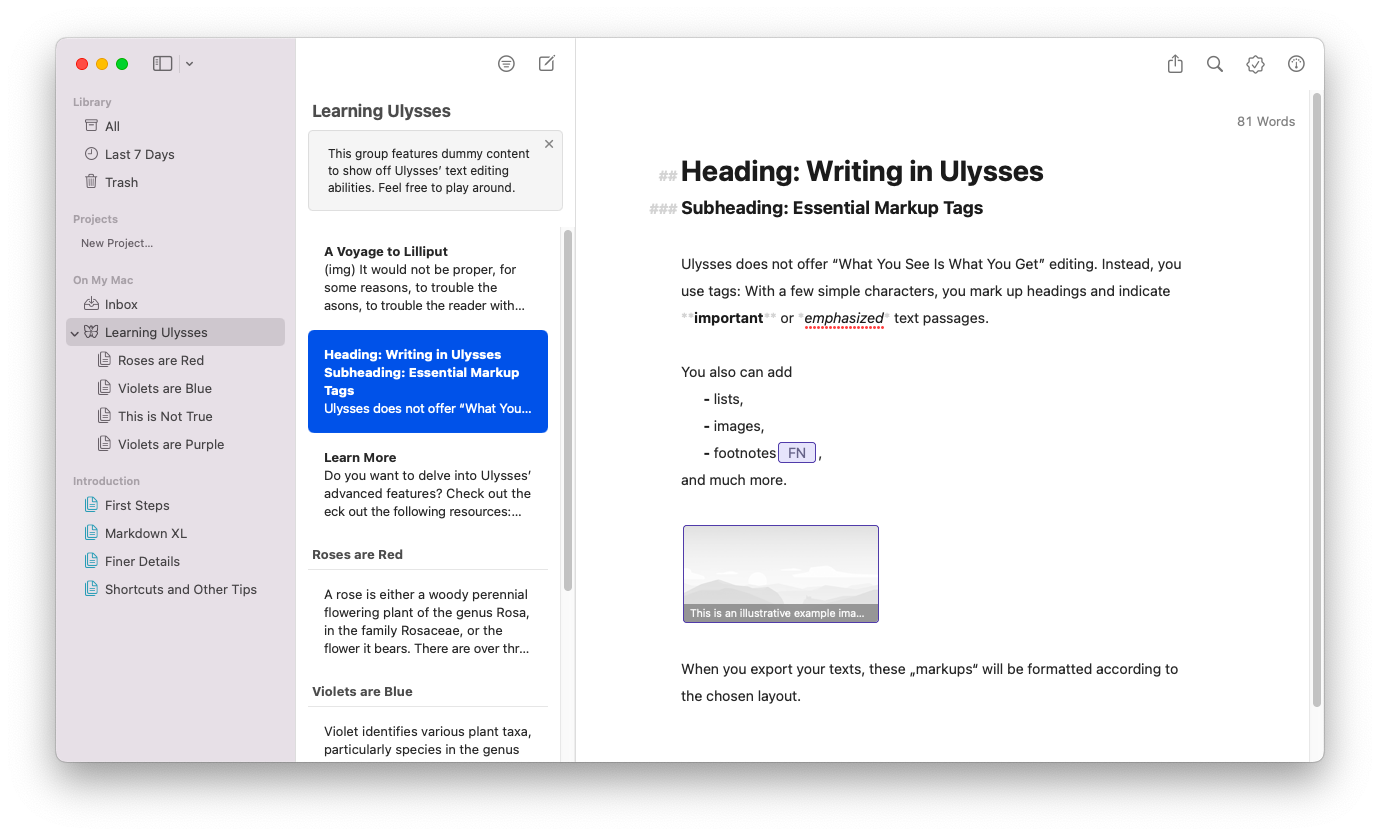Click Violets are Blue section header
Screen dimensions: 1380x836
(362, 691)
